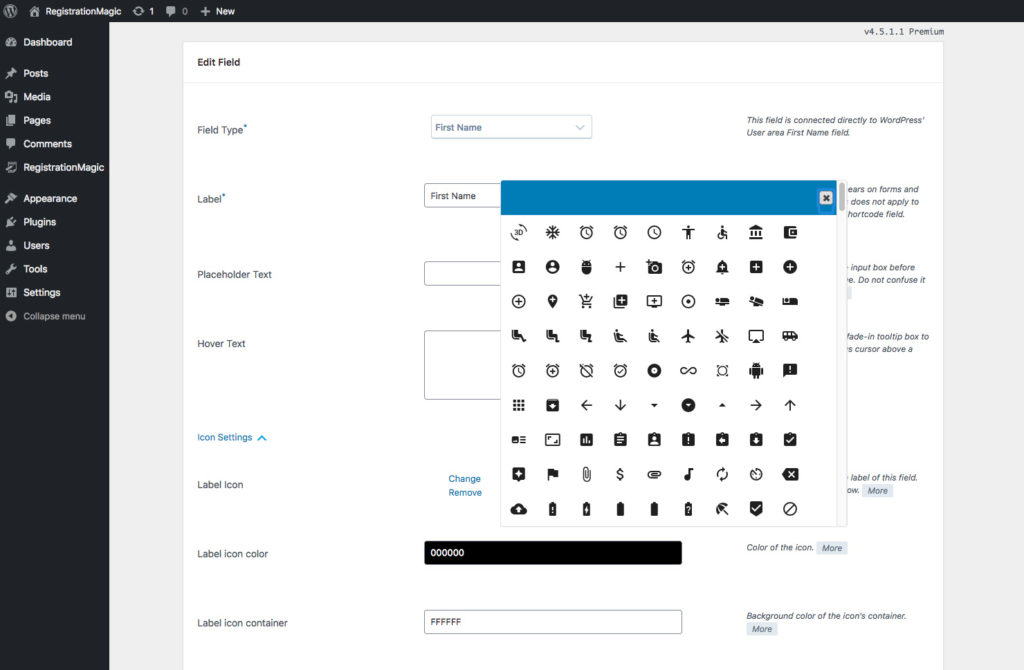Choose the 3D rotation icon

pyautogui.click(x=518, y=233)
